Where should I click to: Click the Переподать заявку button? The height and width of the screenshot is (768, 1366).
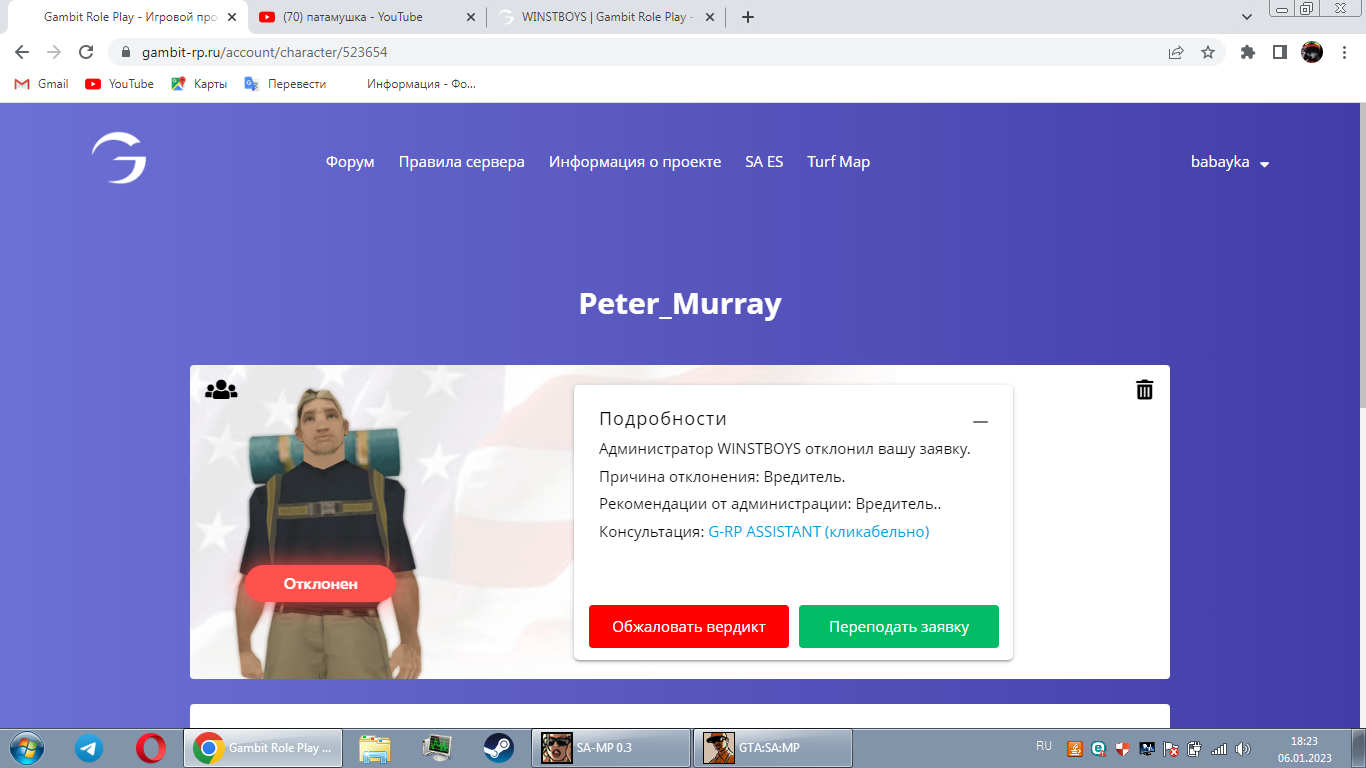[x=898, y=627]
